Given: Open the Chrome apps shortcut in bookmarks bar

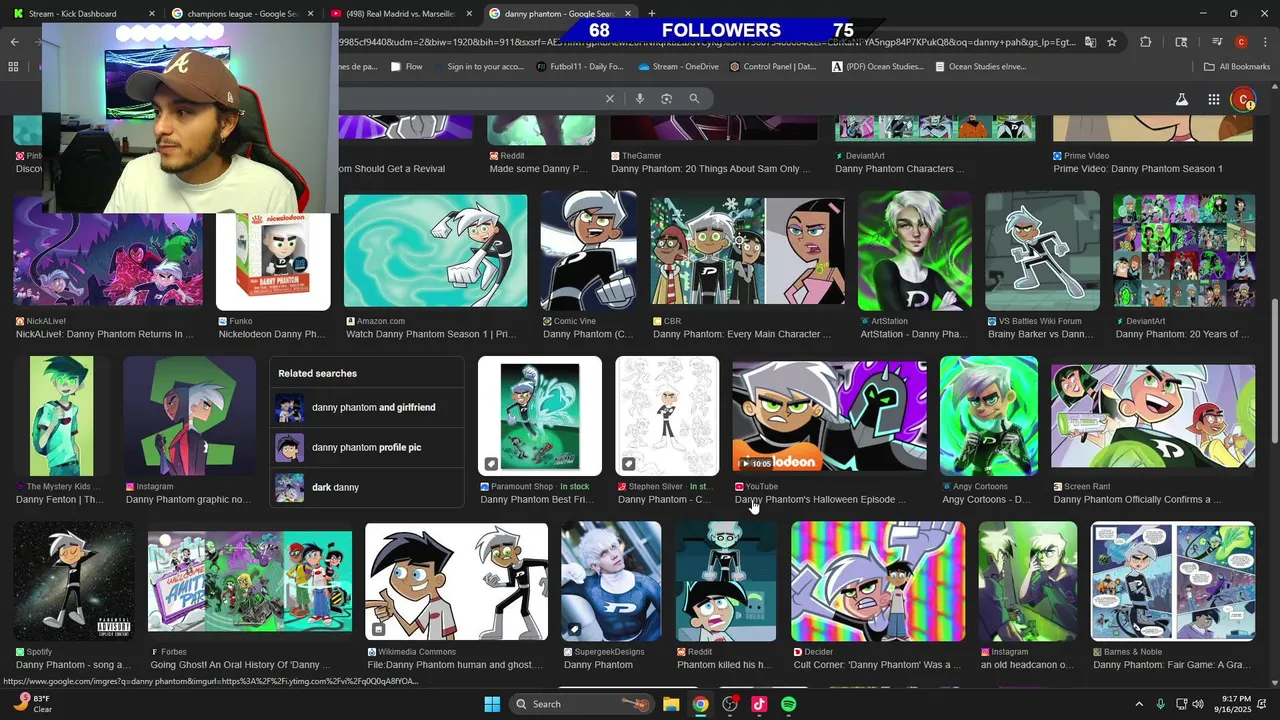Looking at the screenshot, I should coord(13,67).
